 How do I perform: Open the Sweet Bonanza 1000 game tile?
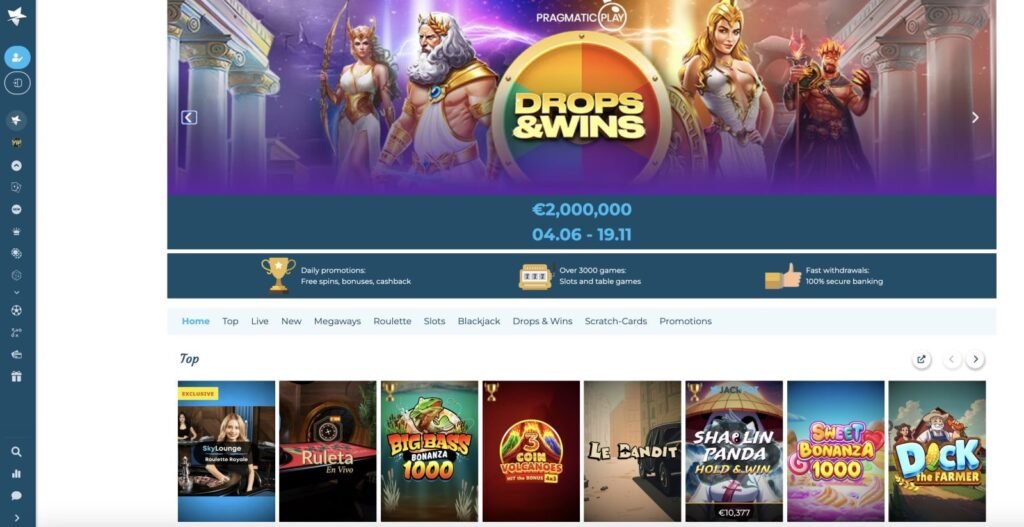(835, 451)
